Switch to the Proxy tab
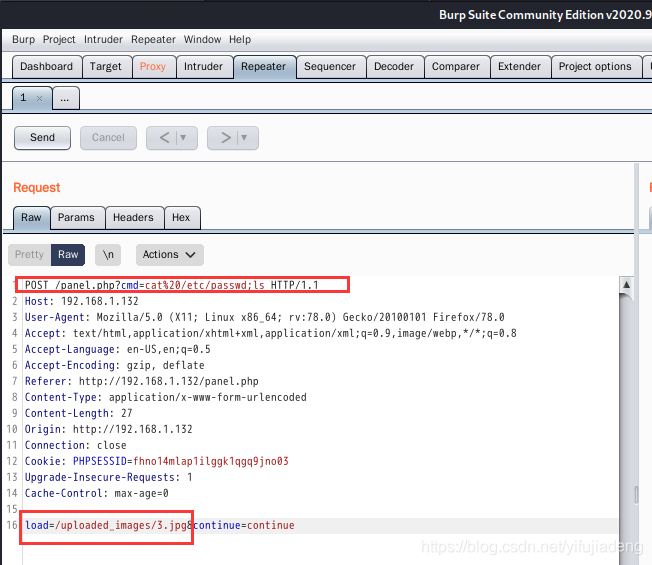652x565 pixels. pos(153,67)
